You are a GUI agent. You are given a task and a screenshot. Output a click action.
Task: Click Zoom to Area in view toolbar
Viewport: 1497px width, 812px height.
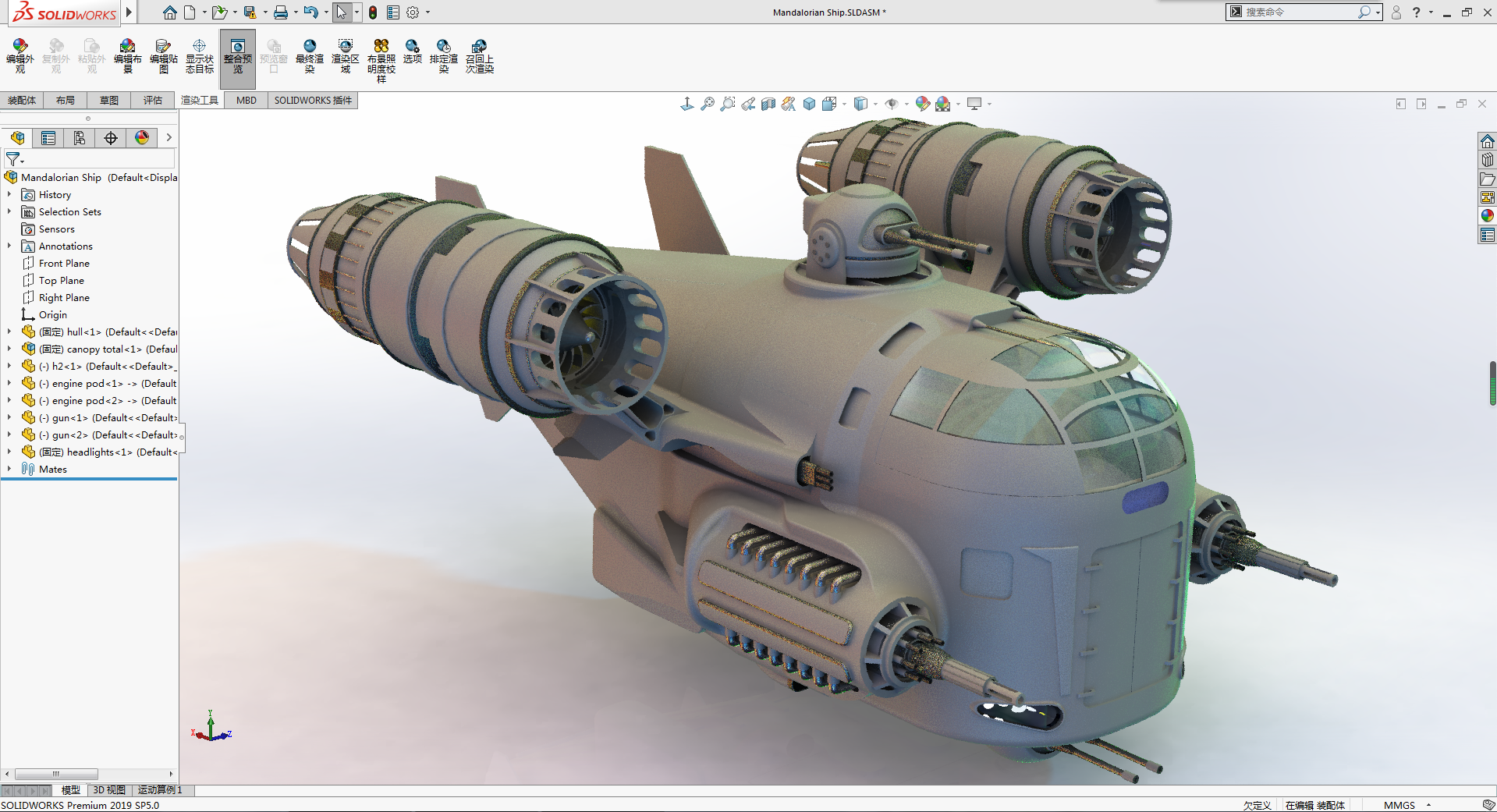[x=728, y=104]
